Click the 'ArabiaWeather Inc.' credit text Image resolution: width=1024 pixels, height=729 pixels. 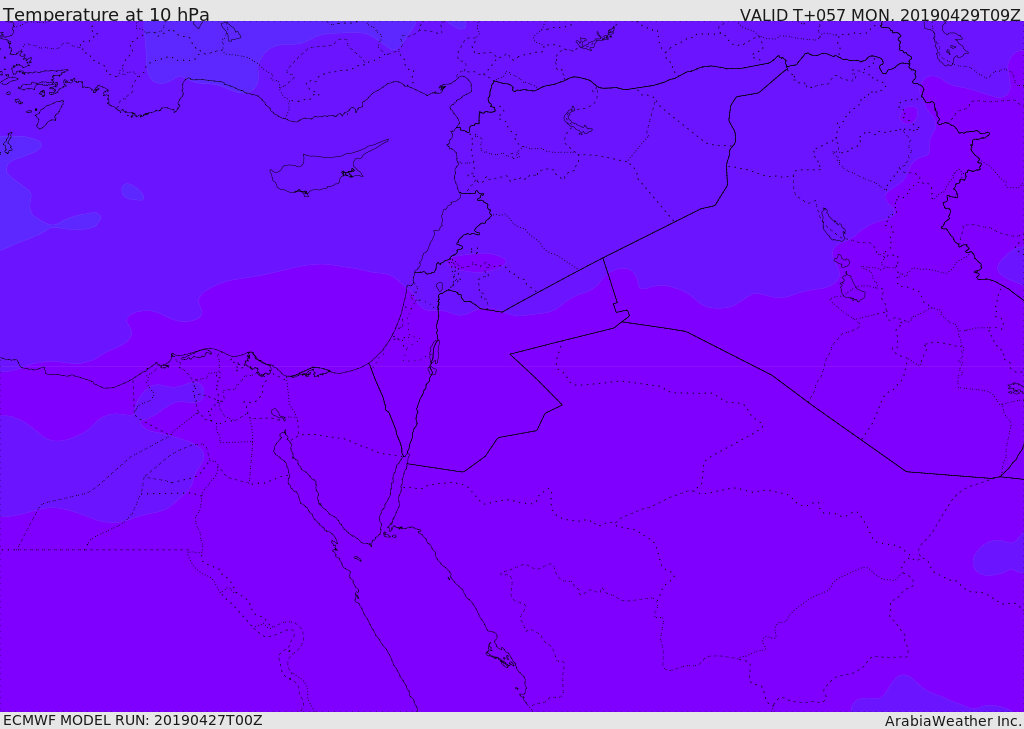pos(953,721)
